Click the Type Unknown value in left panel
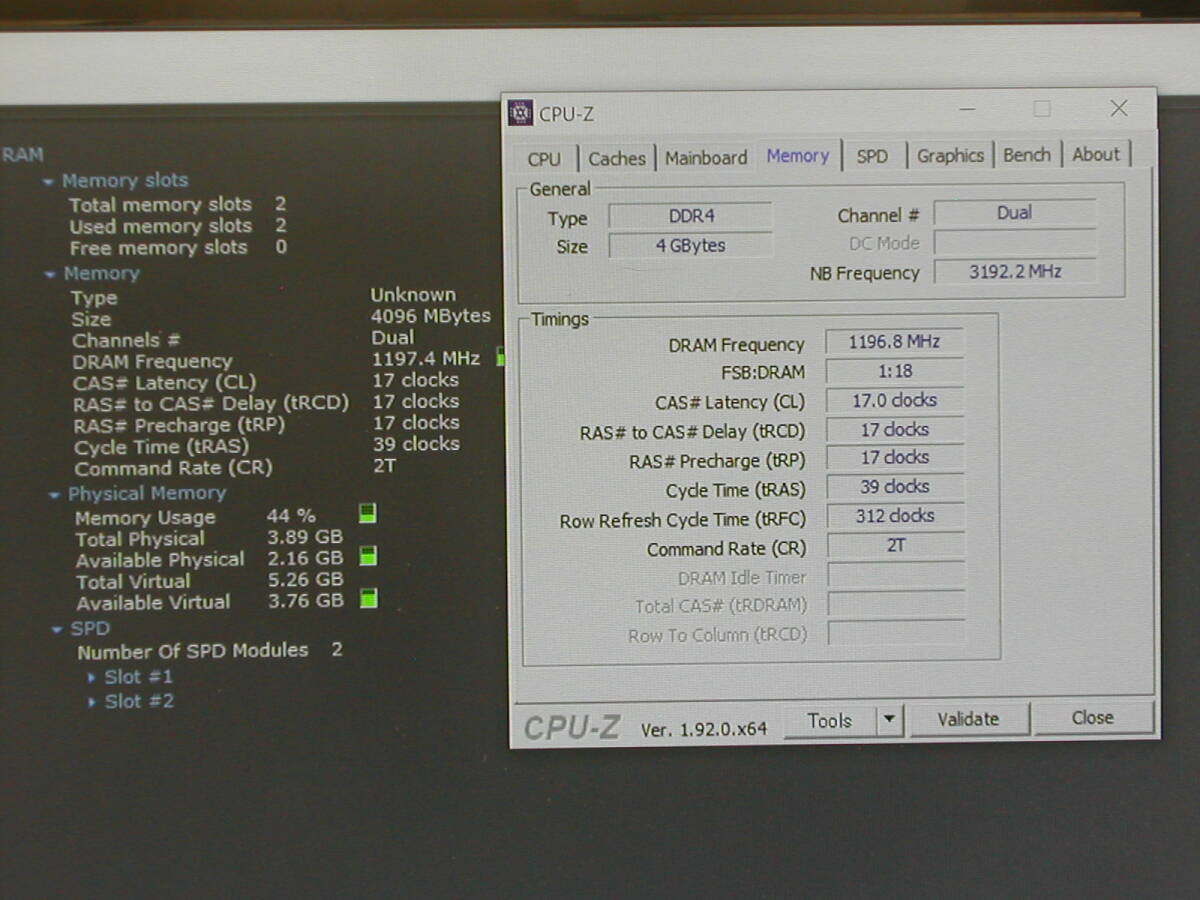The image size is (1200, 900). point(413,295)
